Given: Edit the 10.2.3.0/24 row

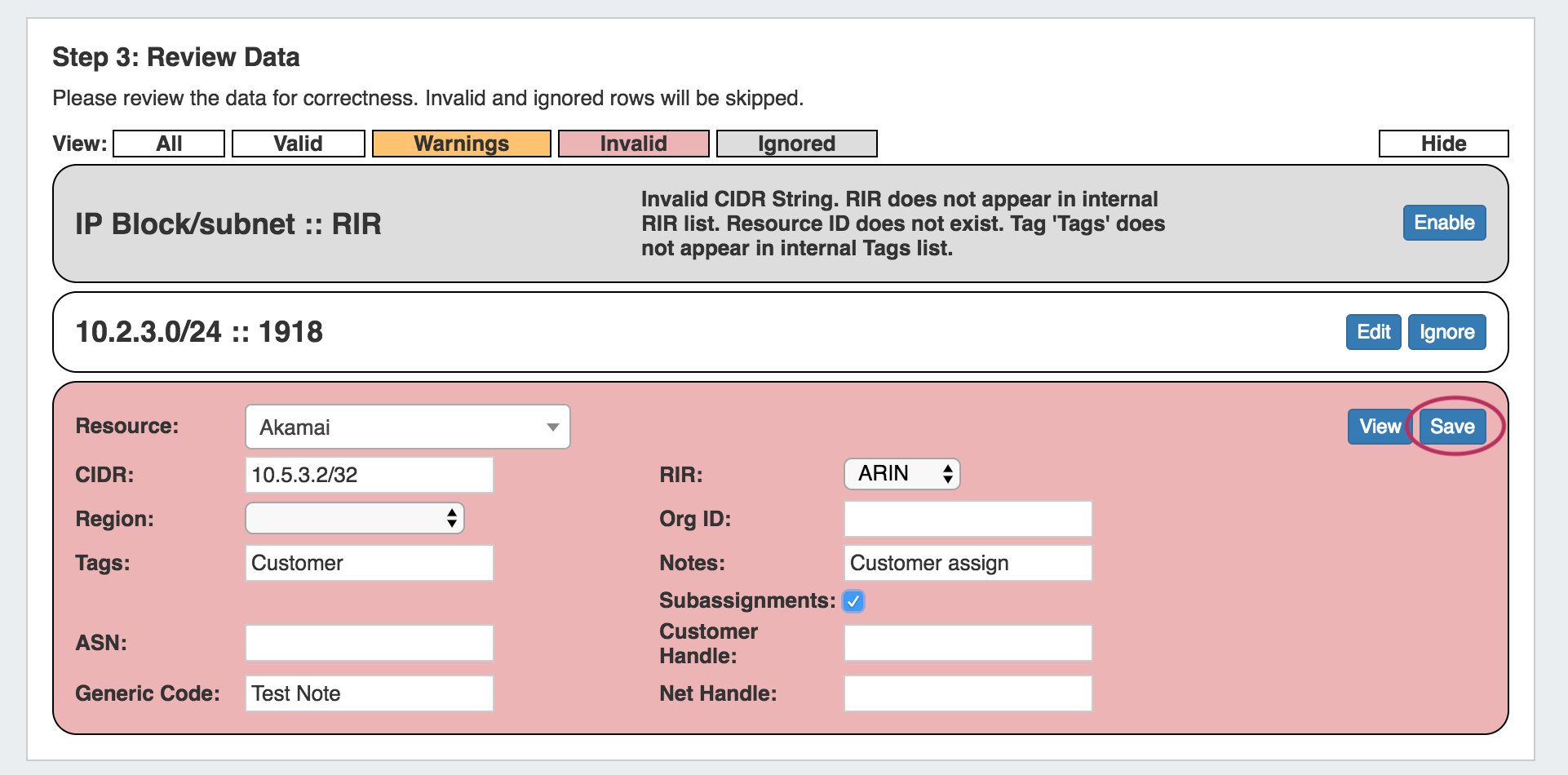Looking at the screenshot, I should tap(1373, 332).
